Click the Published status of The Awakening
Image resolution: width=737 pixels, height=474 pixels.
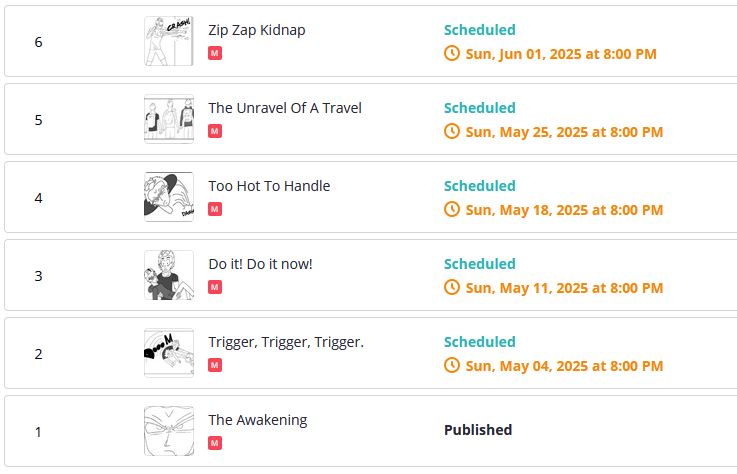(x=478, y=430)
